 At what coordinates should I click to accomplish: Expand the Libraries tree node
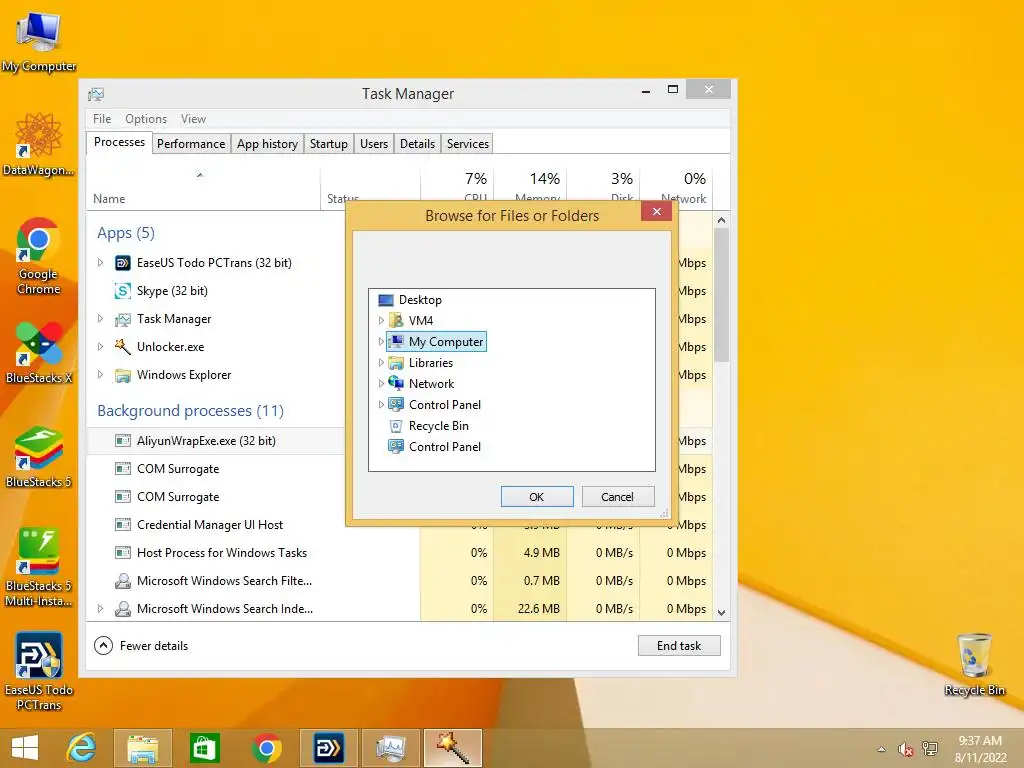(381, 362)
